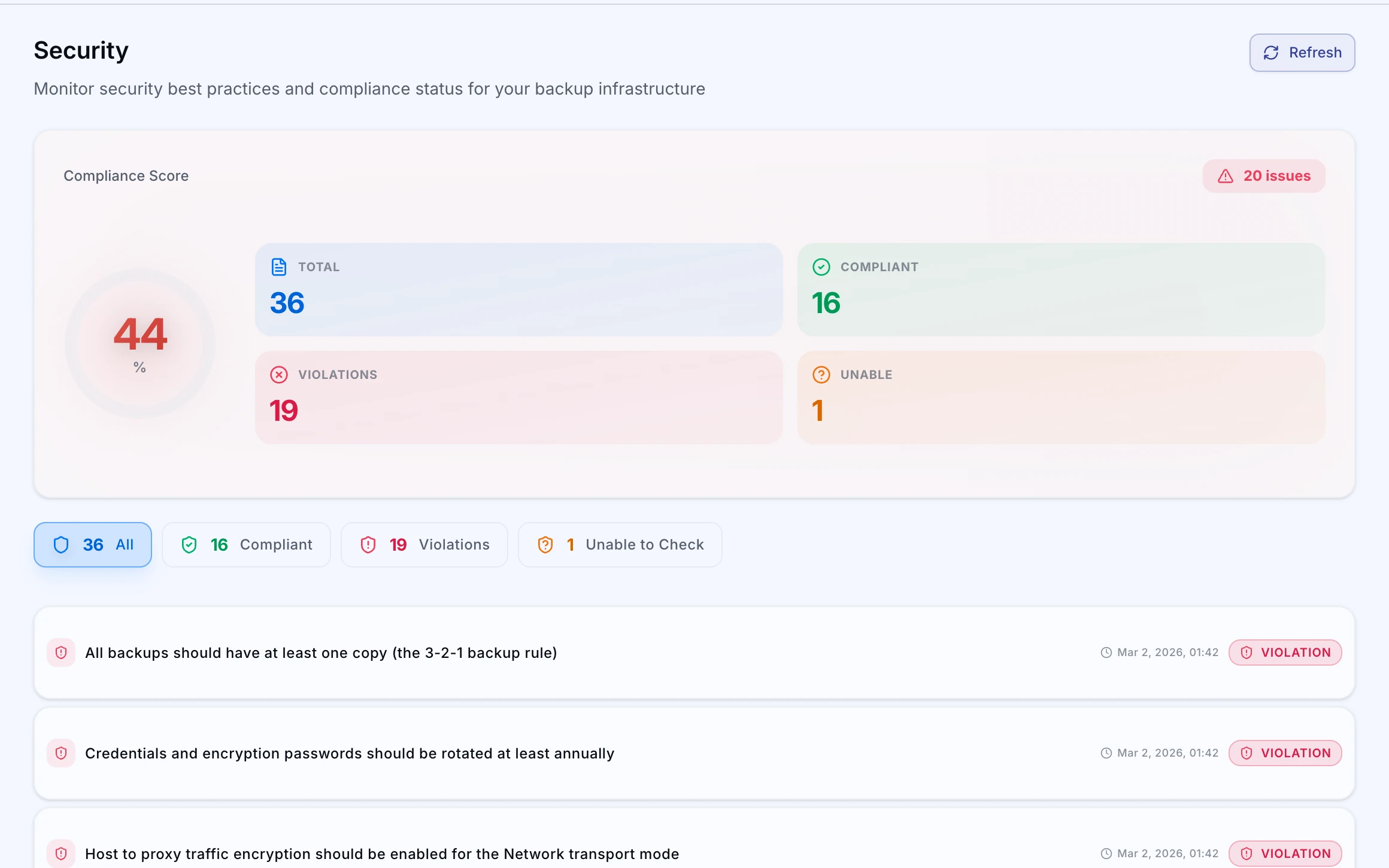This screenshot has width=1389, height=868.
Task: Open the 3-2-1 backup rule item
Action: pyautogui.click(x=694, y=652)
